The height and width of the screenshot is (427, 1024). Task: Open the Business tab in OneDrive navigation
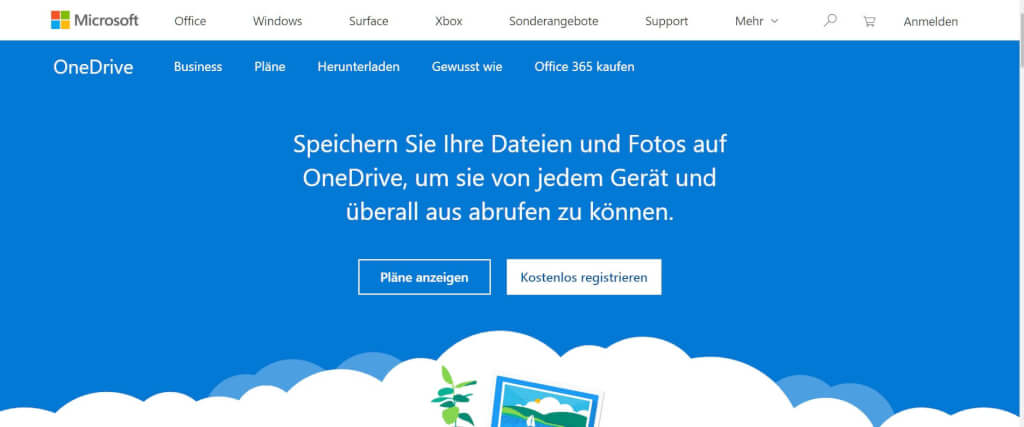198,67
